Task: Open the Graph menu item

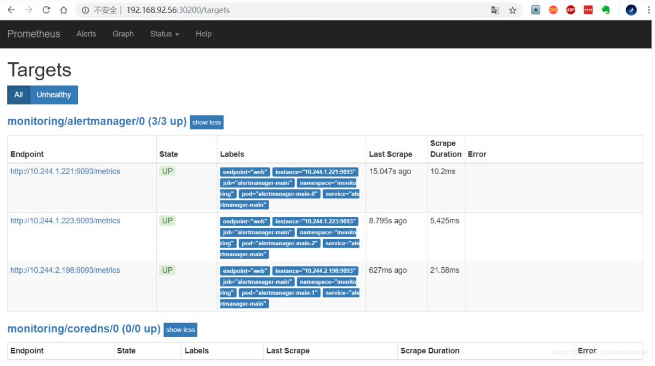Action: 123,34
